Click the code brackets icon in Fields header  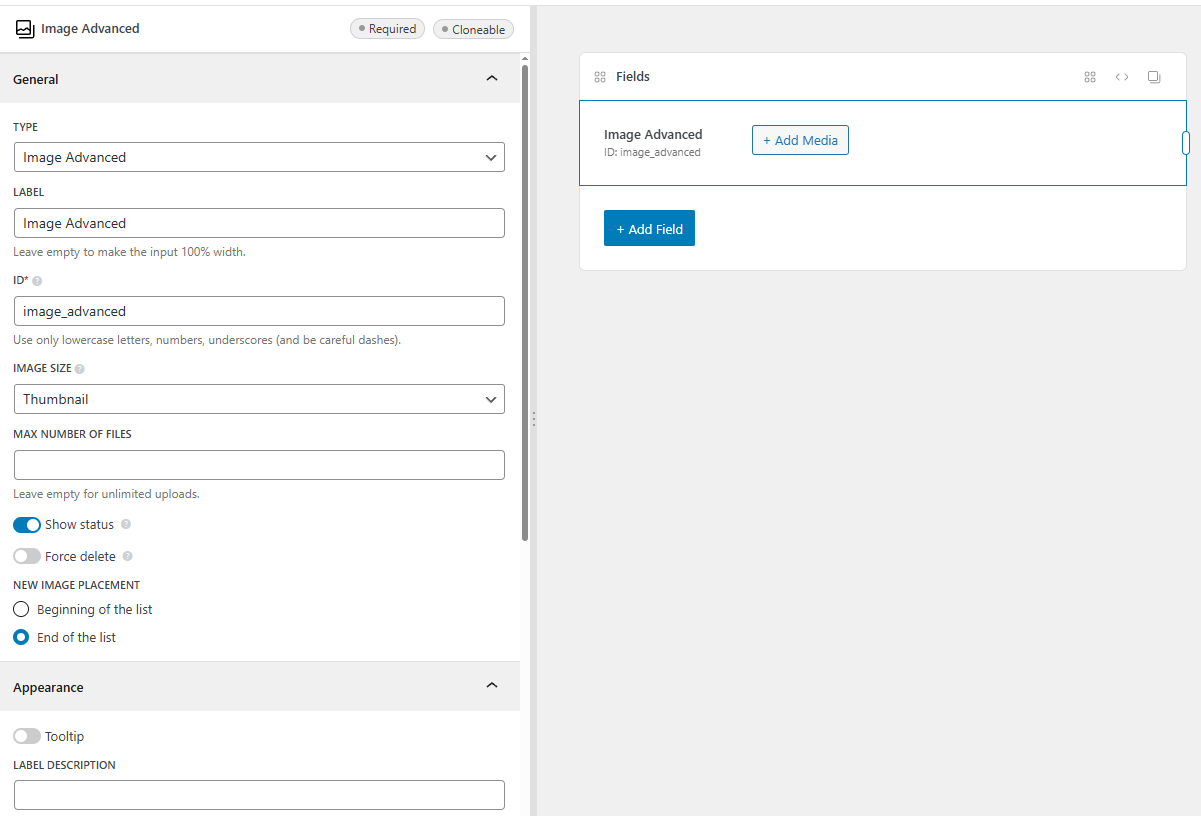click(x=1122, y=77)
